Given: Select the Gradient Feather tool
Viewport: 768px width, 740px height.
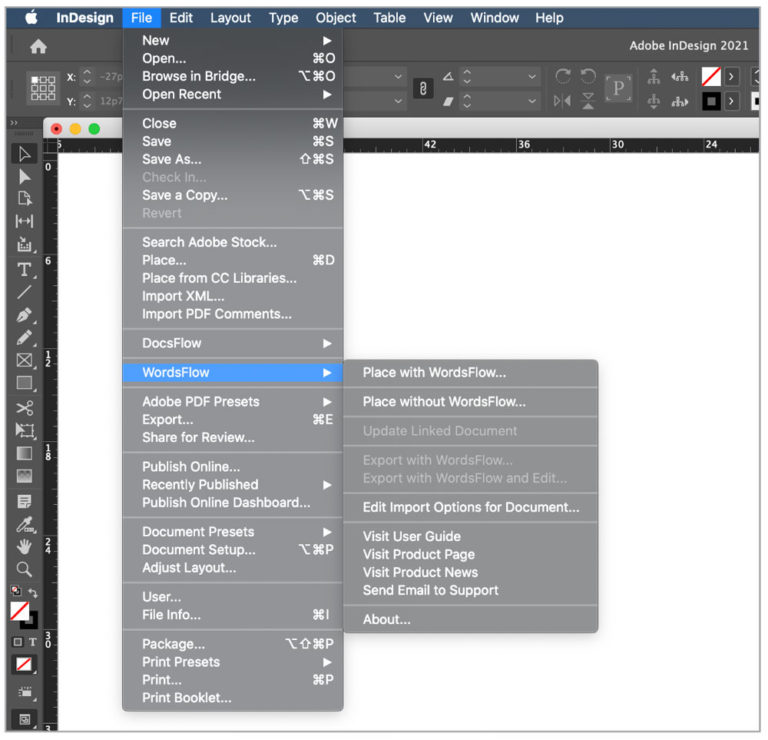Looking at the screenshot, I should tap(24, 476).
